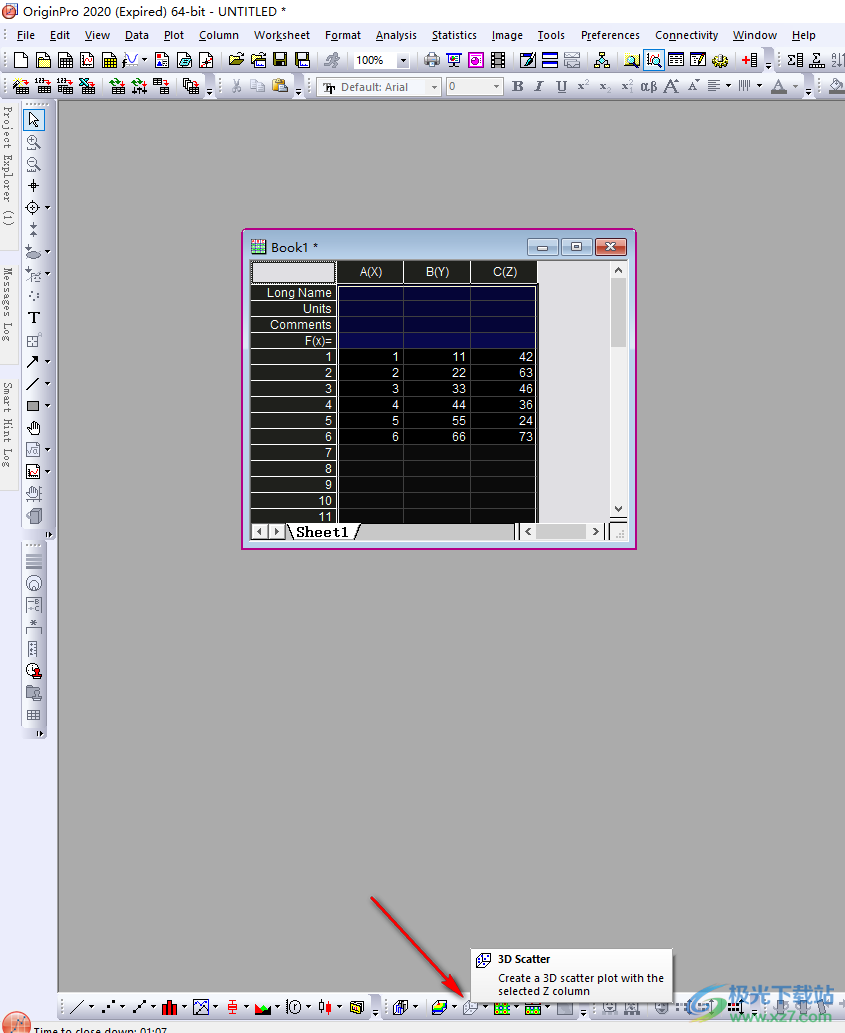Select the F(x)= row label
845x1033 pixels.
point(293,341)
